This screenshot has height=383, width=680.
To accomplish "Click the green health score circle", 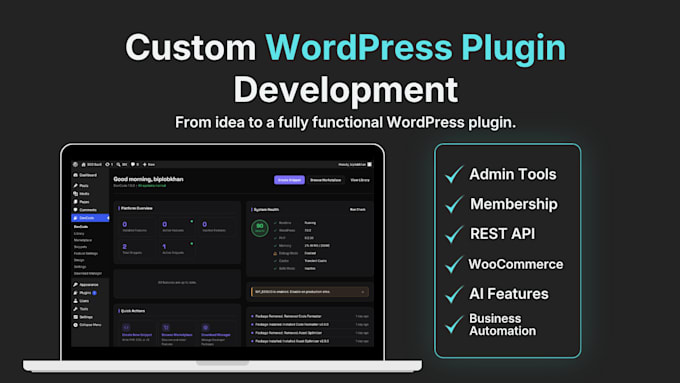I will [x=260, y=228].
